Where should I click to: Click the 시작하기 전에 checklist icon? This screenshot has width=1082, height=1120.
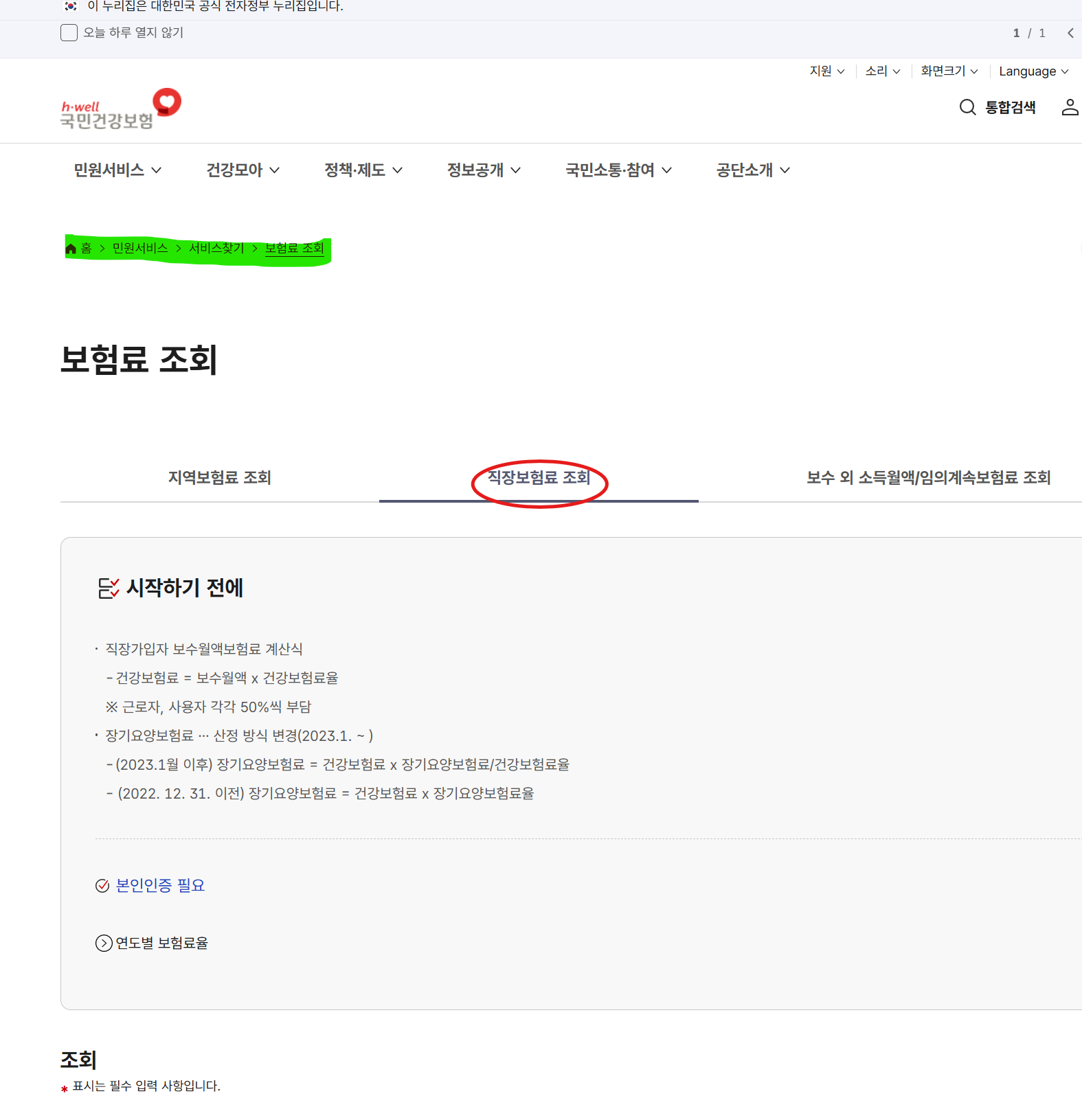pyautogui.click(x=109, y=588)
